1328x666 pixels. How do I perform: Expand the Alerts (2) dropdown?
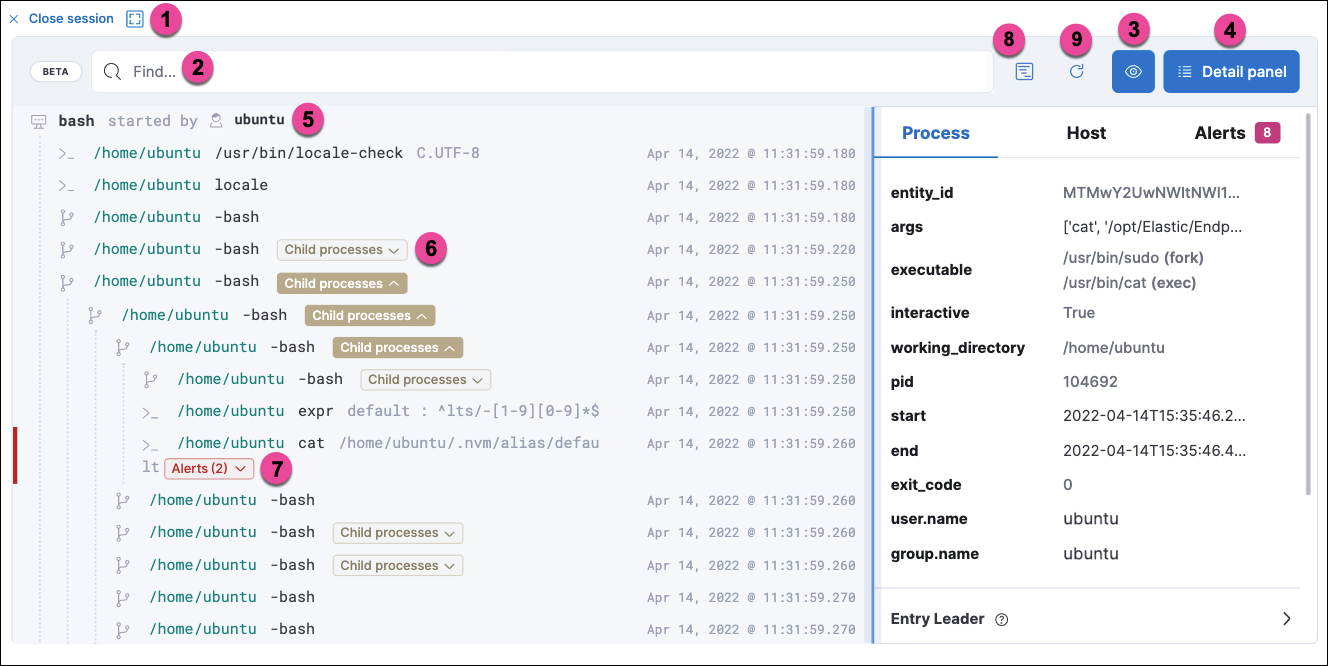point(208,468)
